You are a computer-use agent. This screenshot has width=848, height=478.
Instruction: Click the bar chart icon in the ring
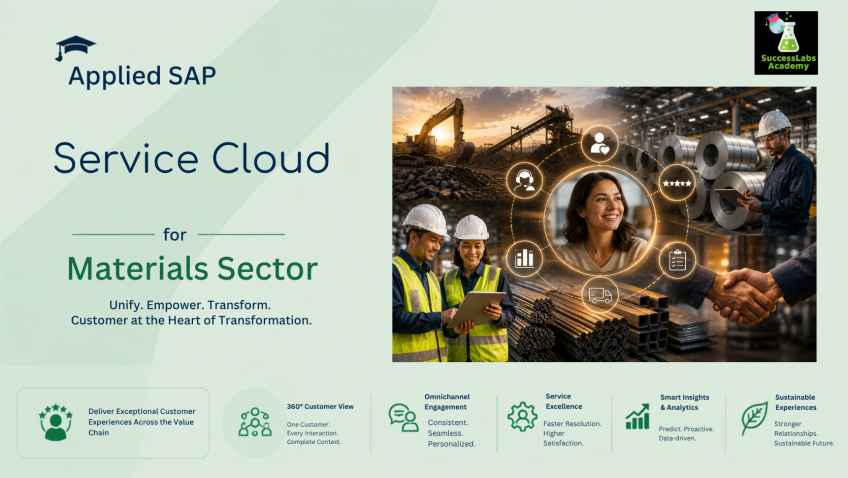coord(524,258)
